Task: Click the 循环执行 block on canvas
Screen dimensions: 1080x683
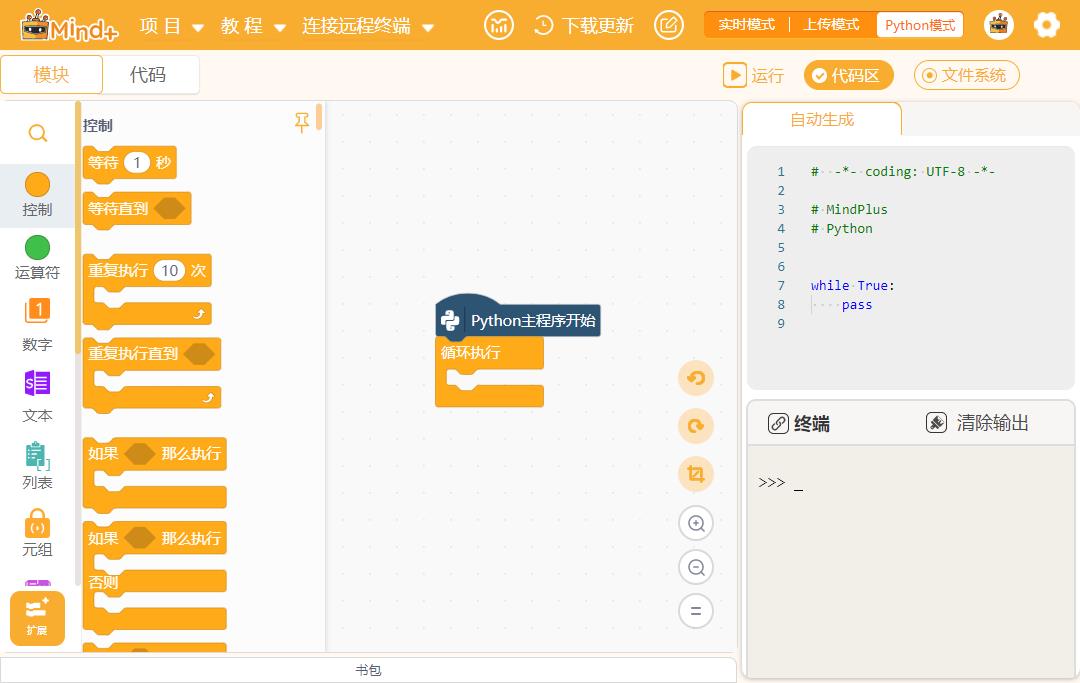Action: click(489, 372)
